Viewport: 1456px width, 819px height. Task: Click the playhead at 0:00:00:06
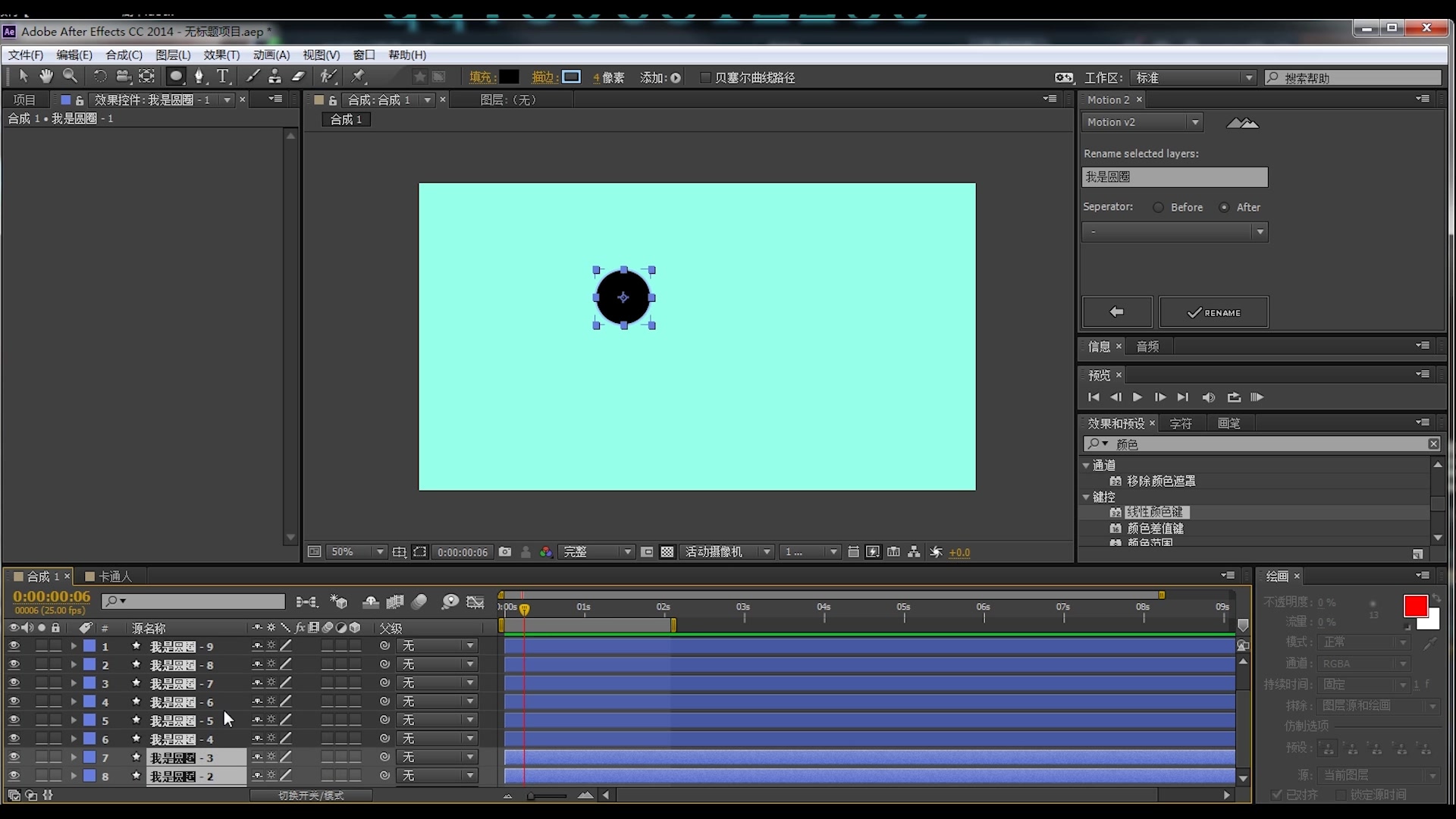pos(523,610)
